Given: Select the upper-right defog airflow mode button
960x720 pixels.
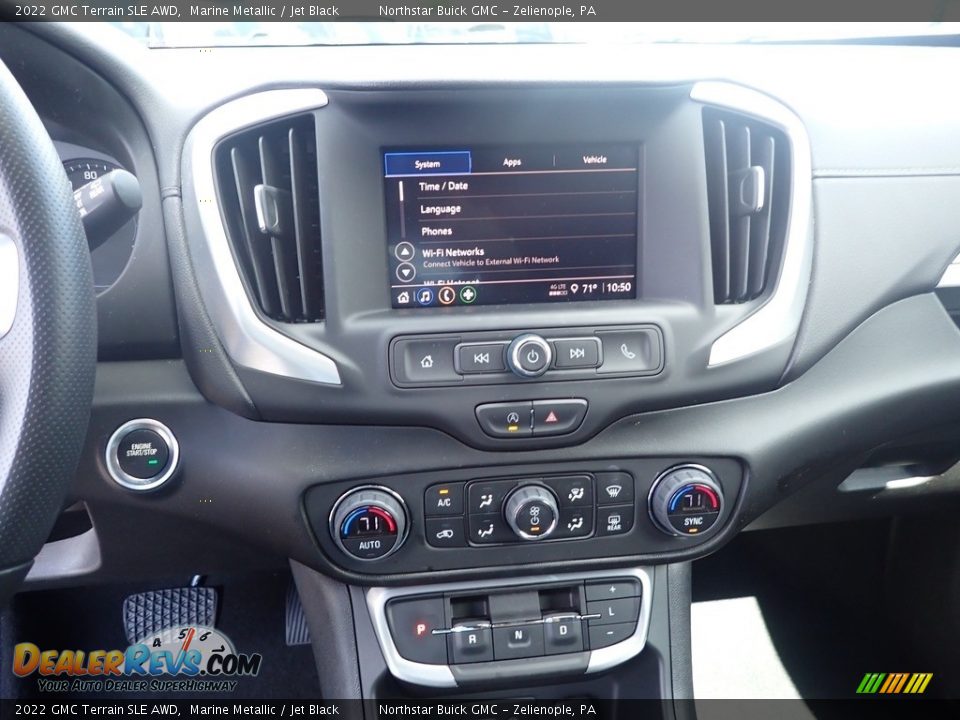Looking at the screenshot, I should tap(574, 493).
